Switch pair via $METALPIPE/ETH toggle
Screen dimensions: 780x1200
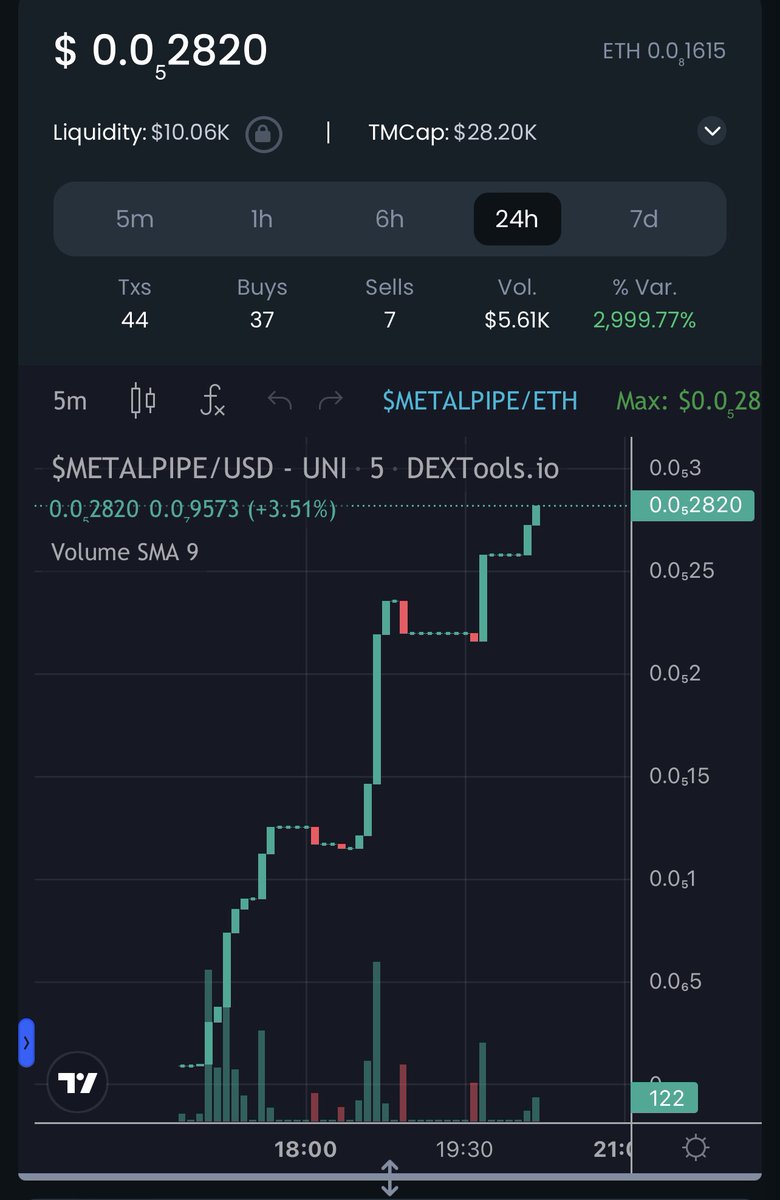[480, 401]
